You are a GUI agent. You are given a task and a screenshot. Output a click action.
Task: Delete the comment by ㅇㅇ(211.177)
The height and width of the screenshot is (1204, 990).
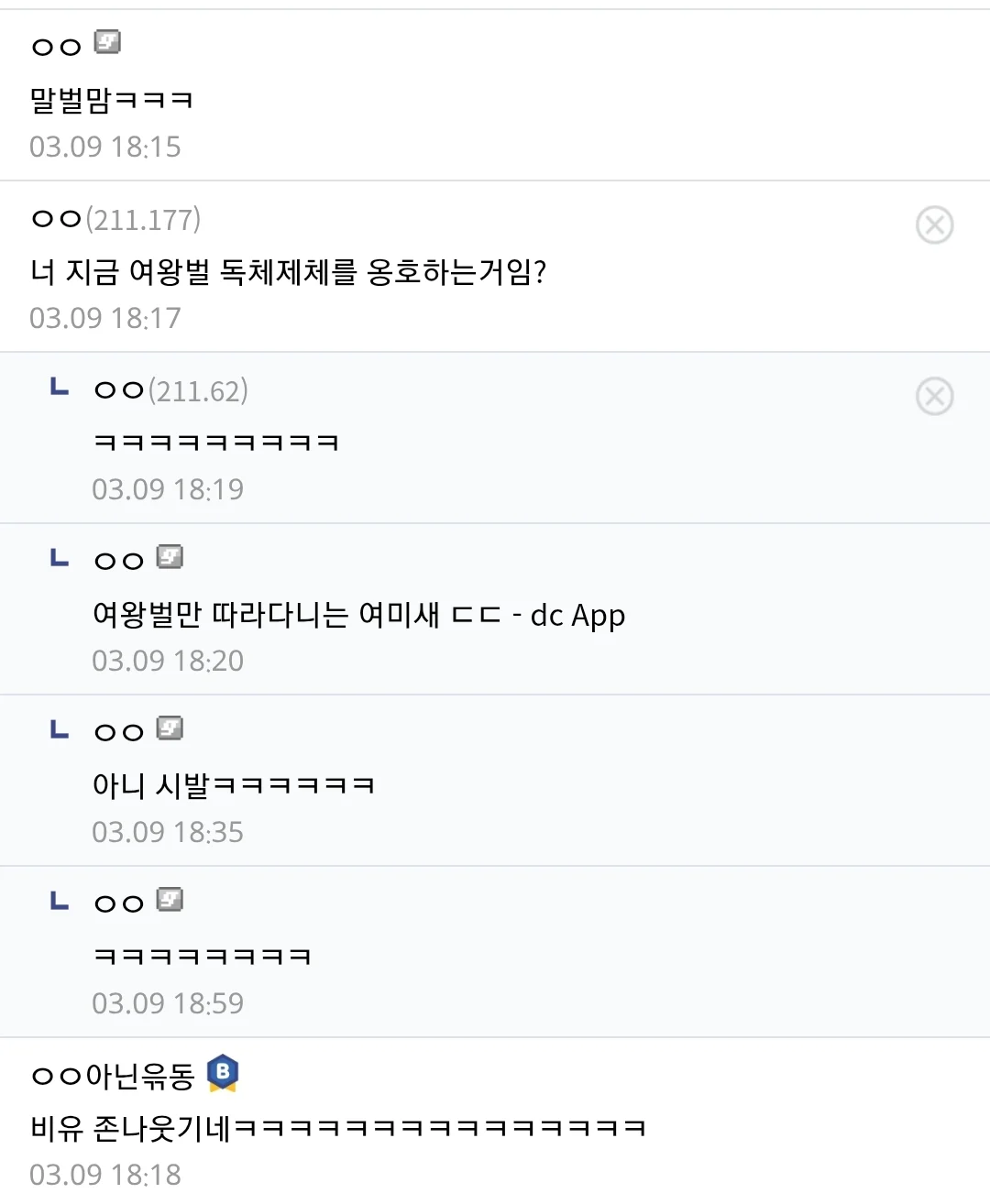(934, 225)
